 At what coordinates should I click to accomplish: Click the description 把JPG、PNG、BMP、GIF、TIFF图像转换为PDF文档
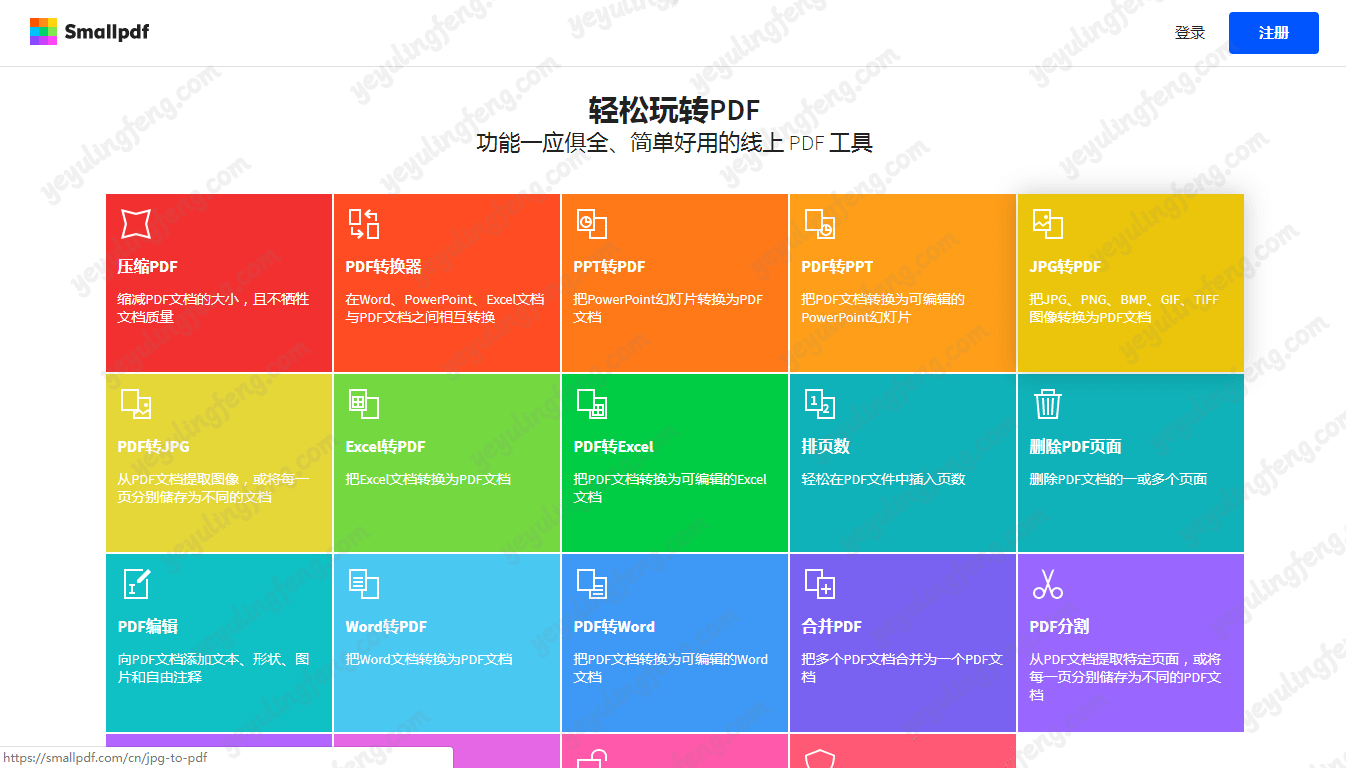click(x=1124, y=308)
